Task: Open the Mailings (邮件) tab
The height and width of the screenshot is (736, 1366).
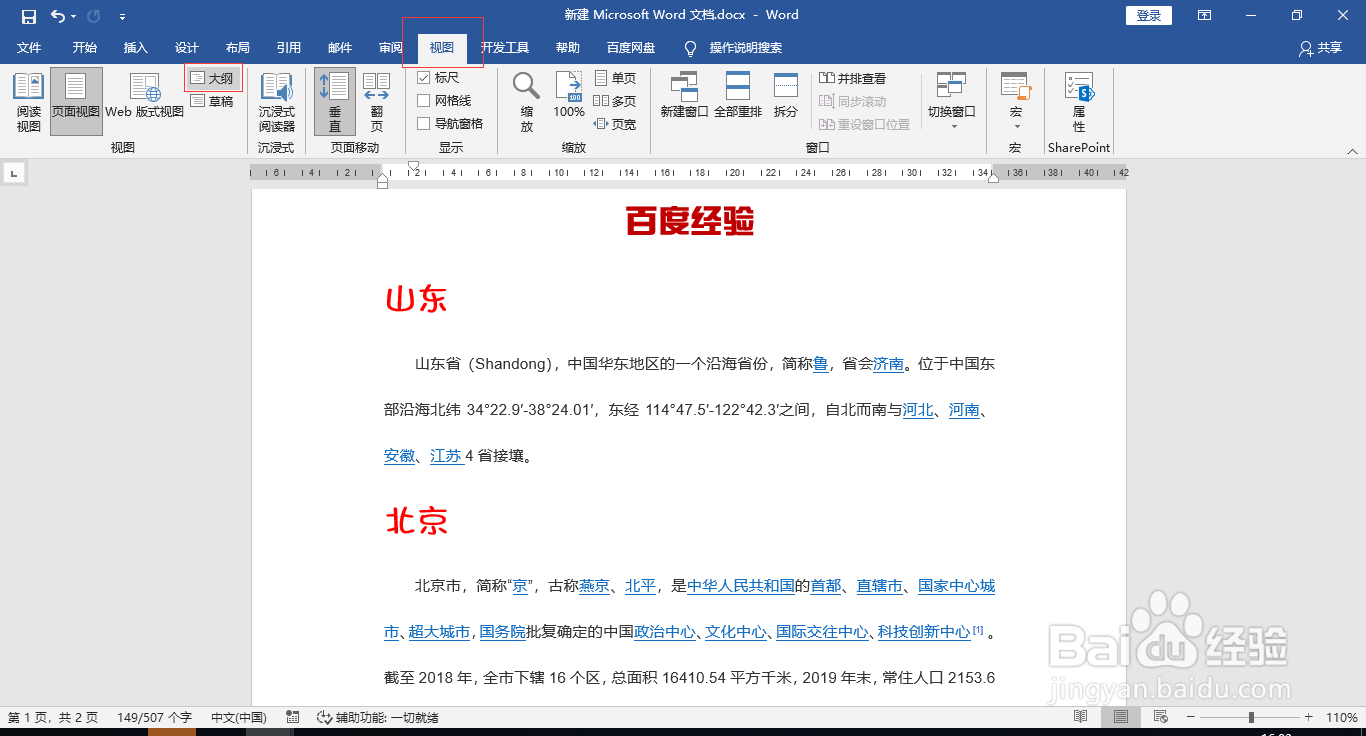Action: 340,48
